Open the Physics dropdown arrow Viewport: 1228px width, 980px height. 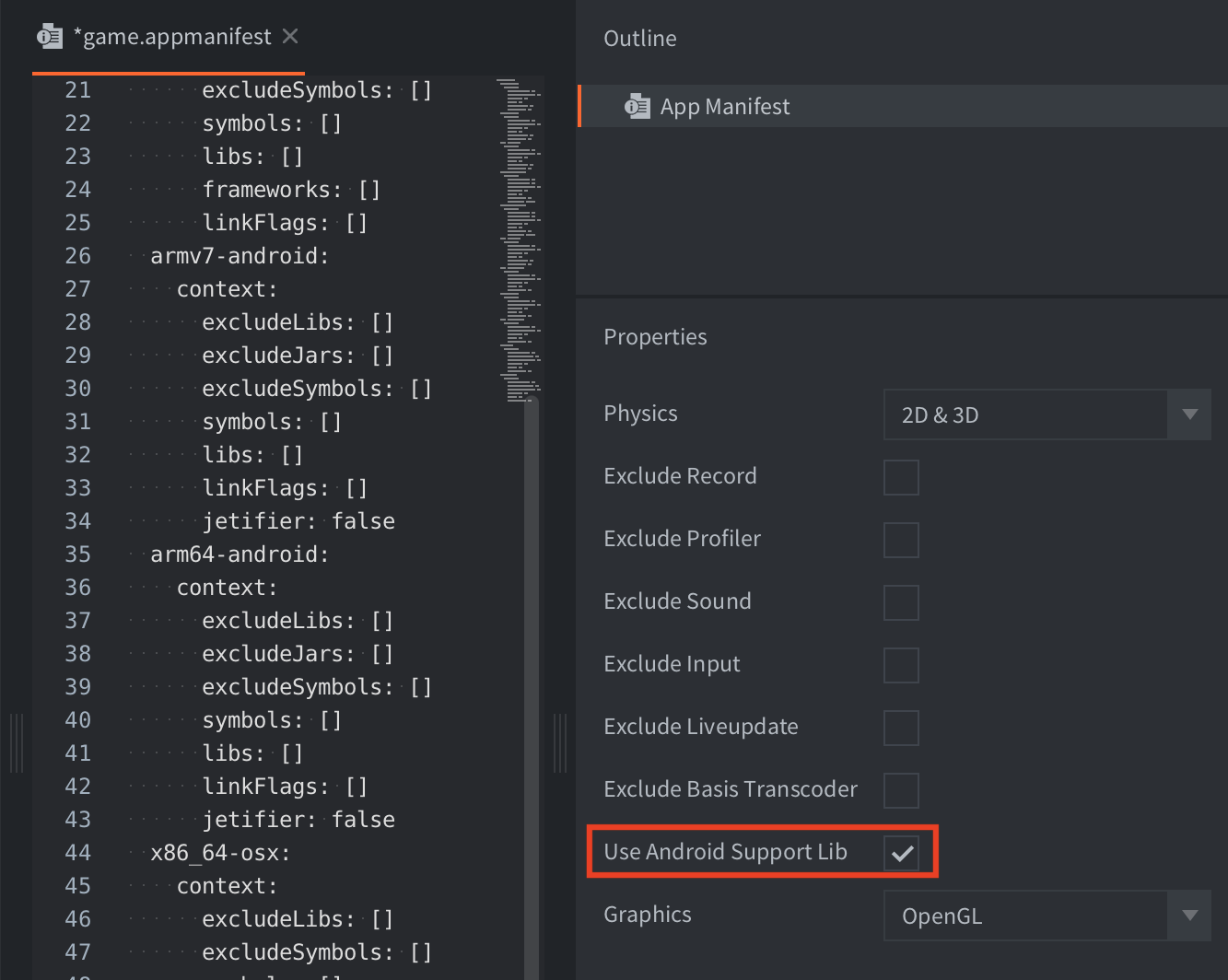[1189, 414]
